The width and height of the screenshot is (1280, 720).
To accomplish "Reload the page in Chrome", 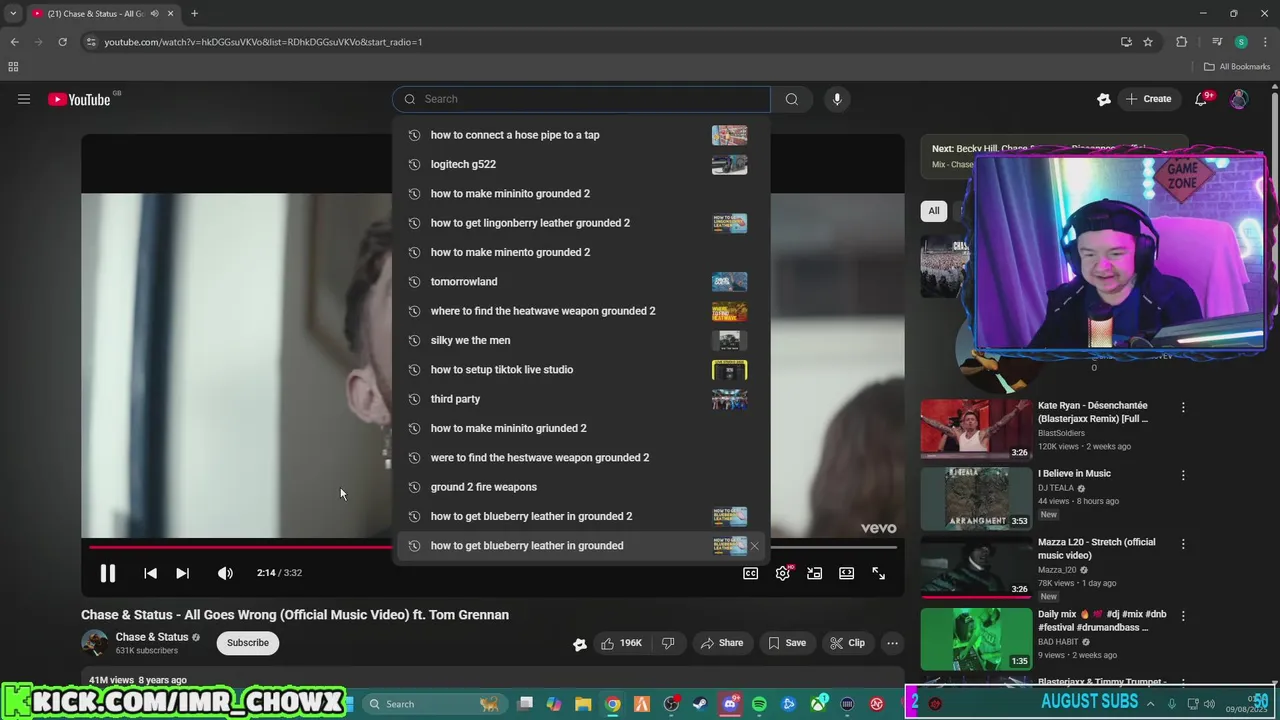I will (62, 42).
